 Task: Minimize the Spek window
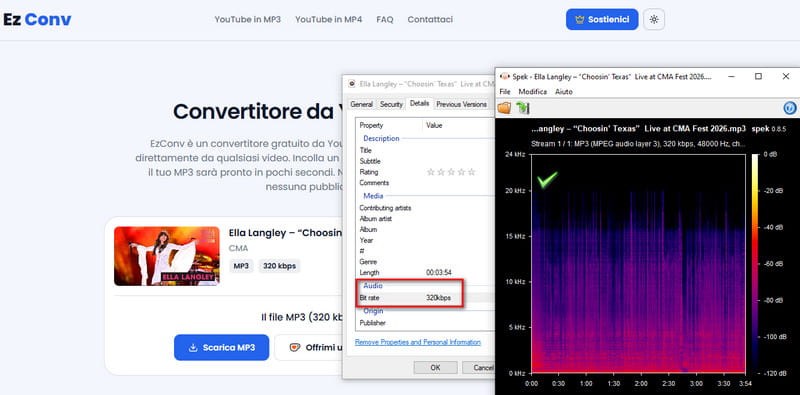732,77
